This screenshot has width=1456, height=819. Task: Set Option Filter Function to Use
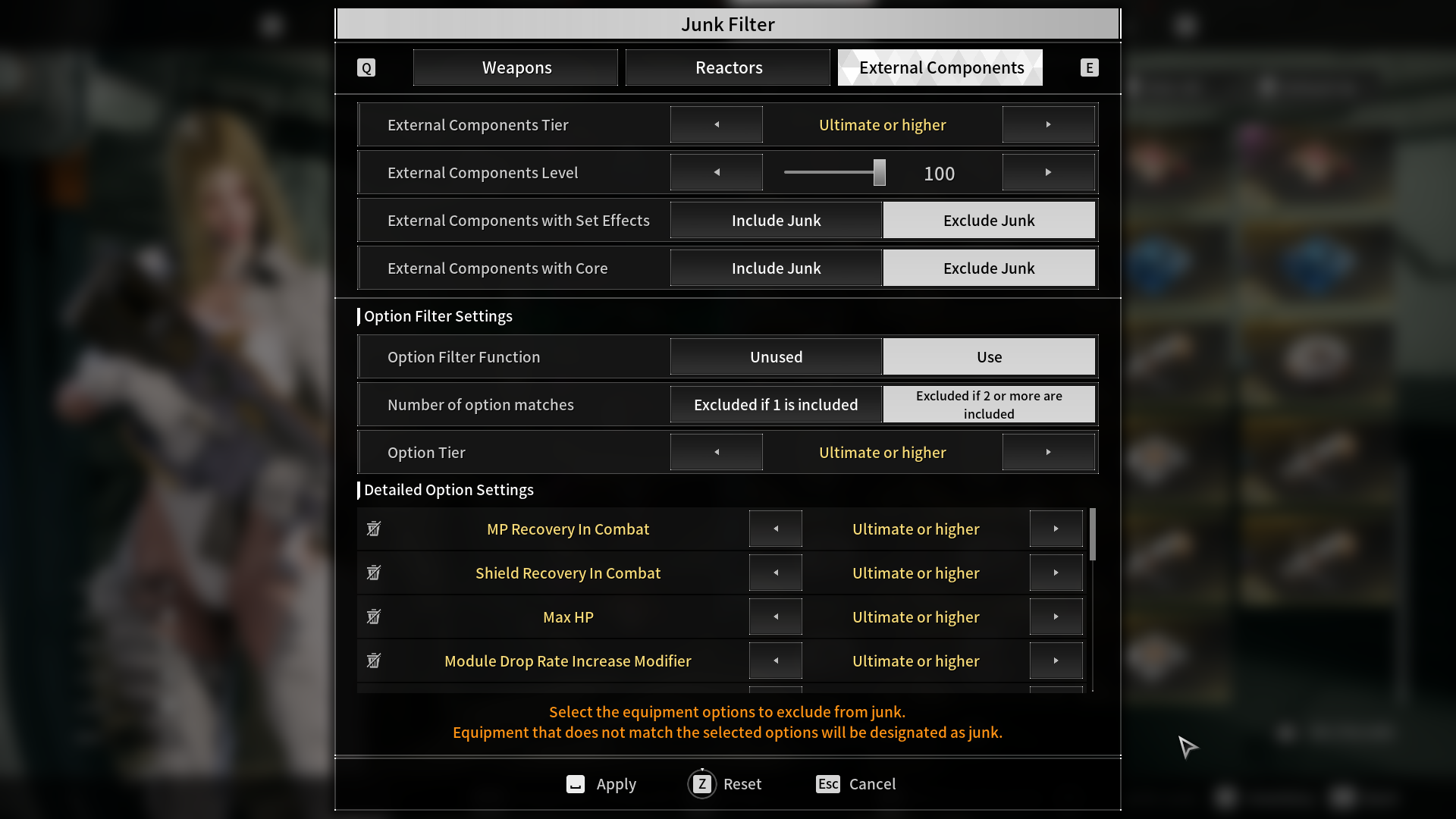[989, 356]
